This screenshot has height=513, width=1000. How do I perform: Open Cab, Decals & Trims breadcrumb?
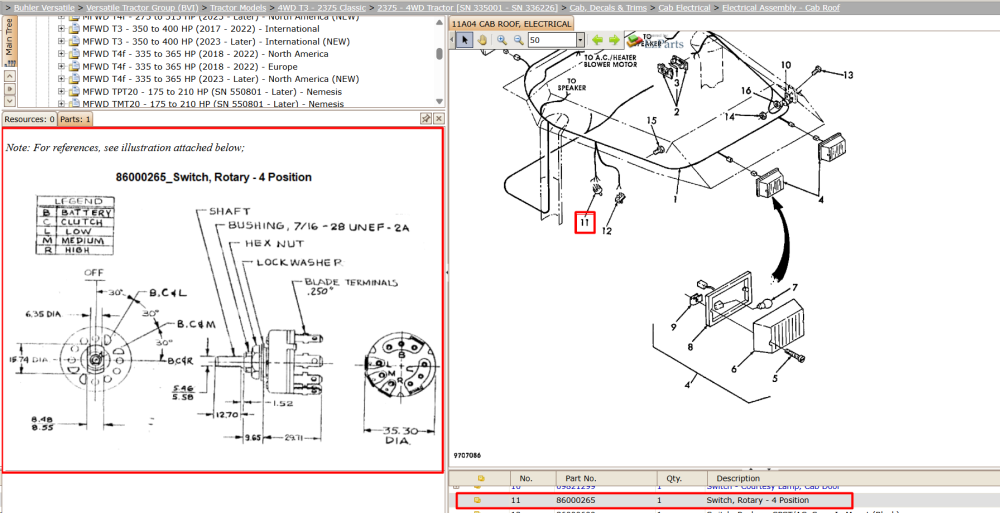(608, 8)
